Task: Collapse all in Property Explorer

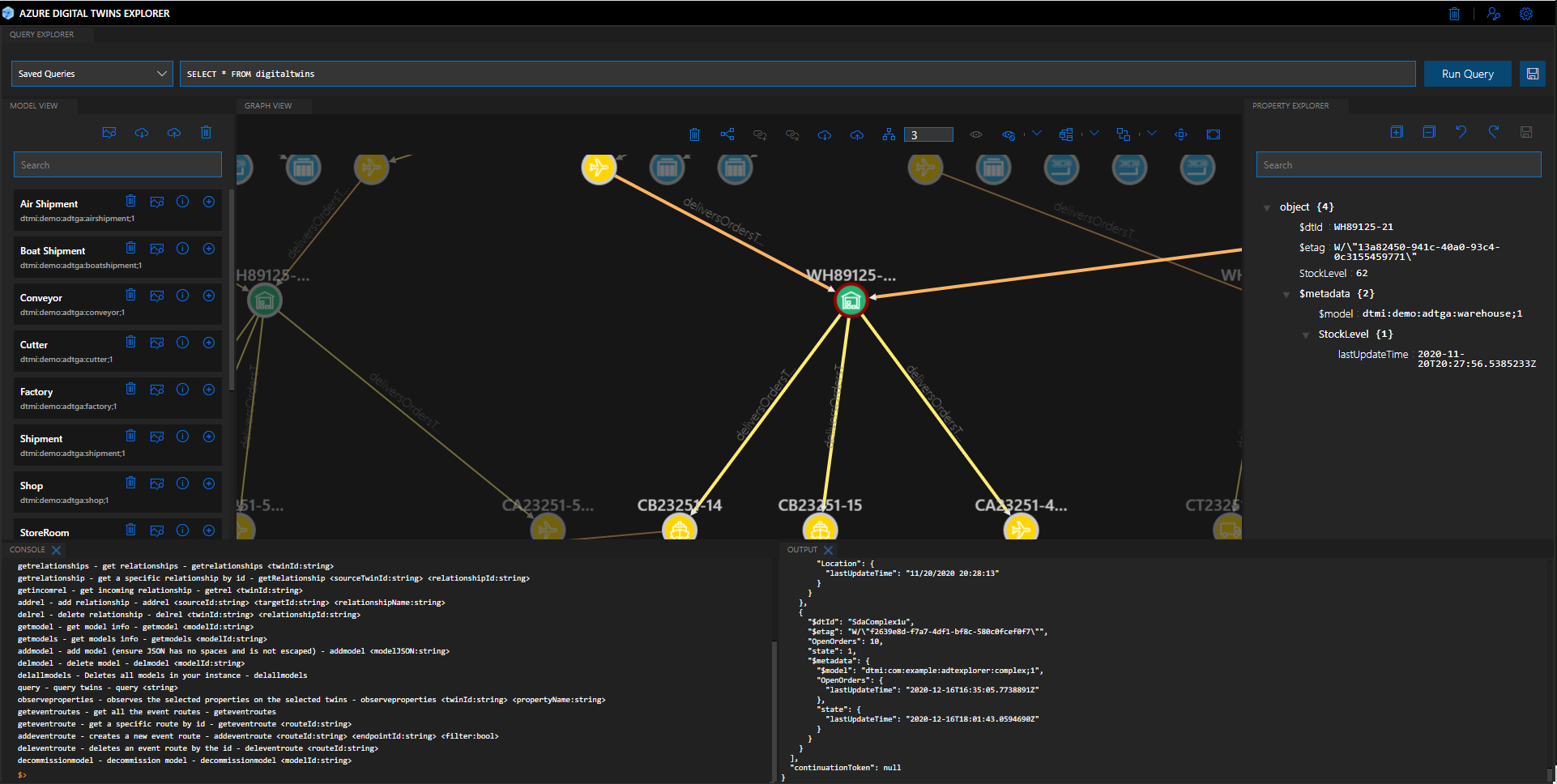Action: (x=1429, y=132)
